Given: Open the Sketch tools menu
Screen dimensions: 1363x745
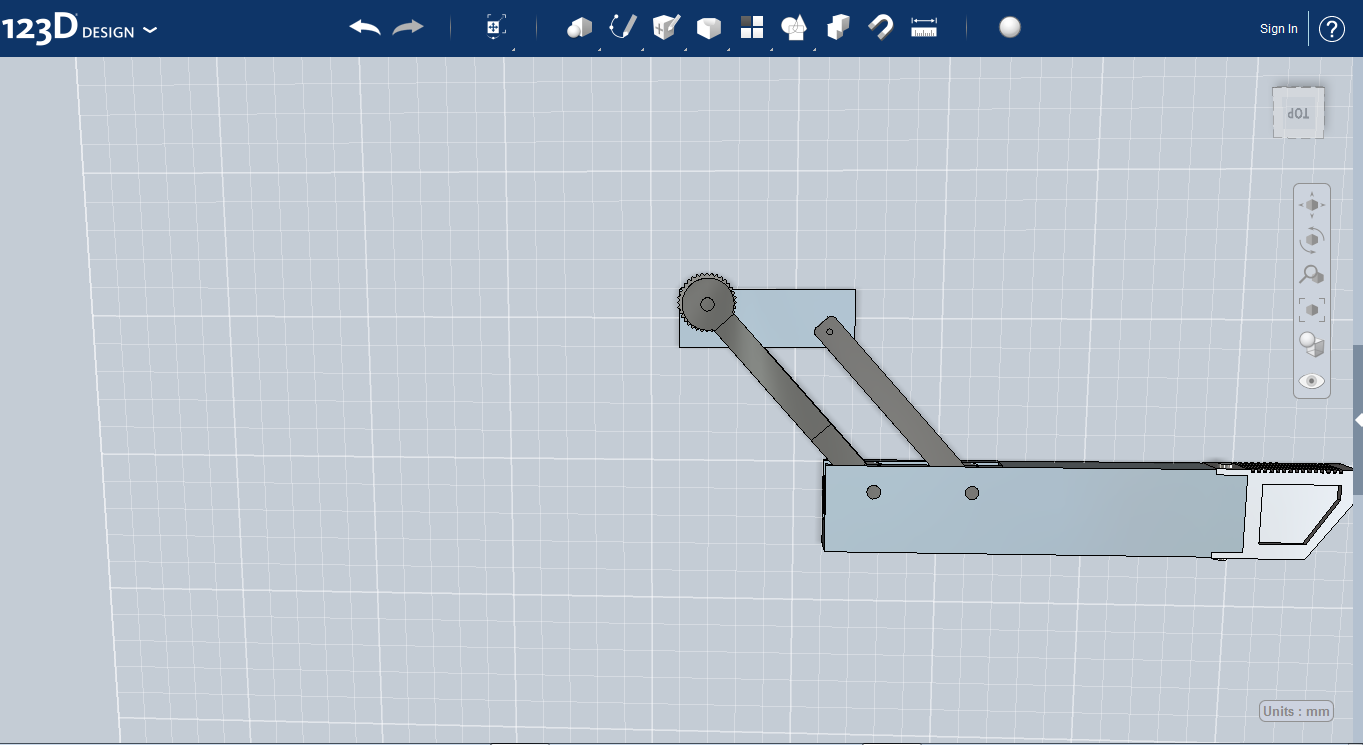Looking at the screenshot, I should pyautogui.click(x=623, y=27).
